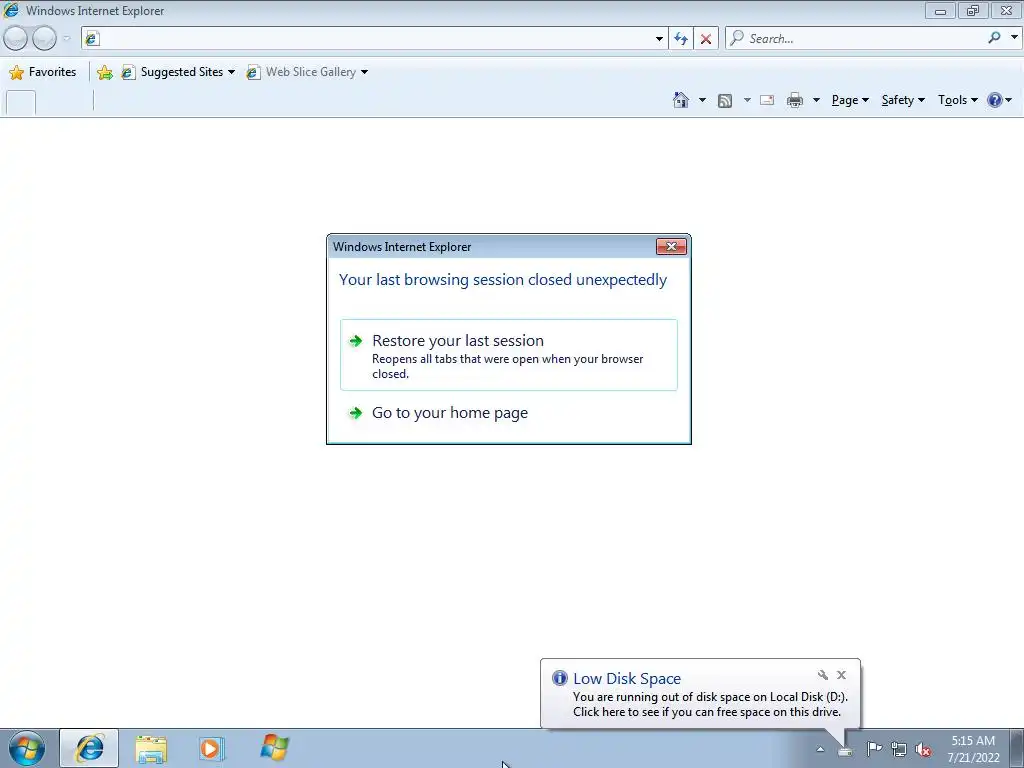Click the Windows flag taskbar icon

click(x=274, y=748)
